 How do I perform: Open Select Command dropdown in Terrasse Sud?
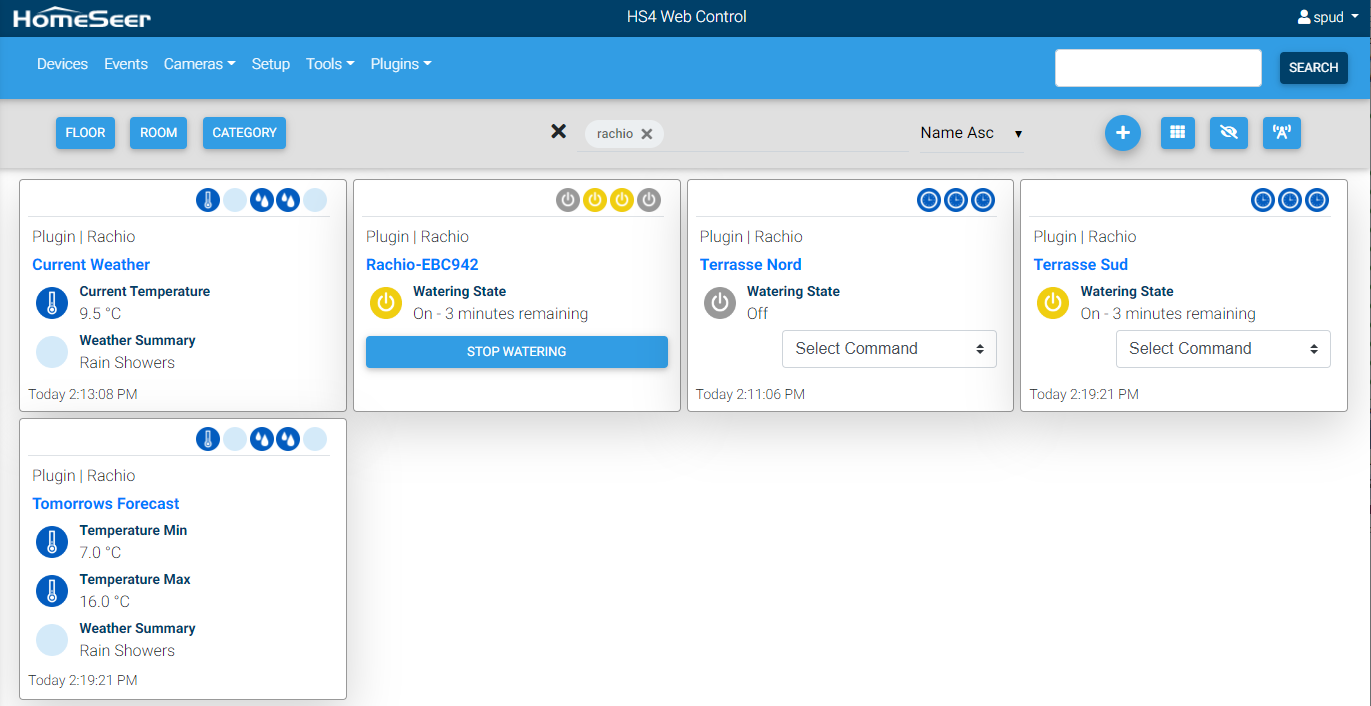pos(1222,349)
